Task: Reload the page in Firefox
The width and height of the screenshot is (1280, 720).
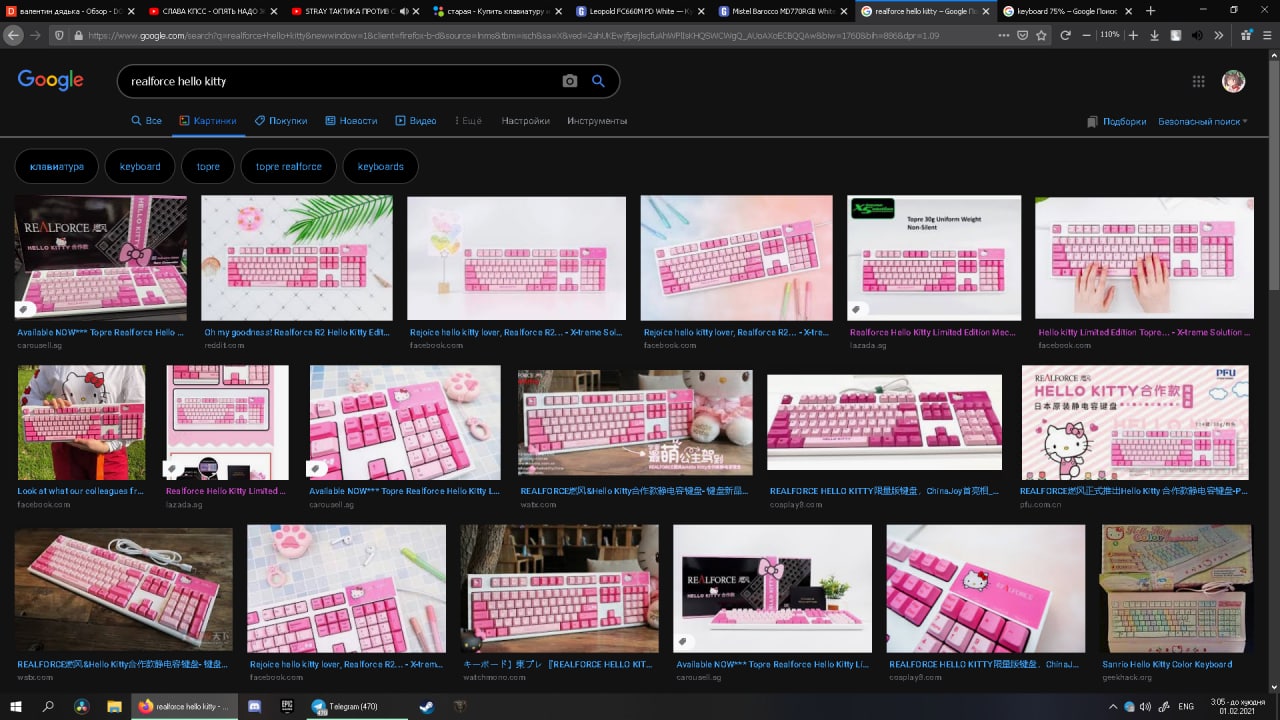Action: [1066, 35]
